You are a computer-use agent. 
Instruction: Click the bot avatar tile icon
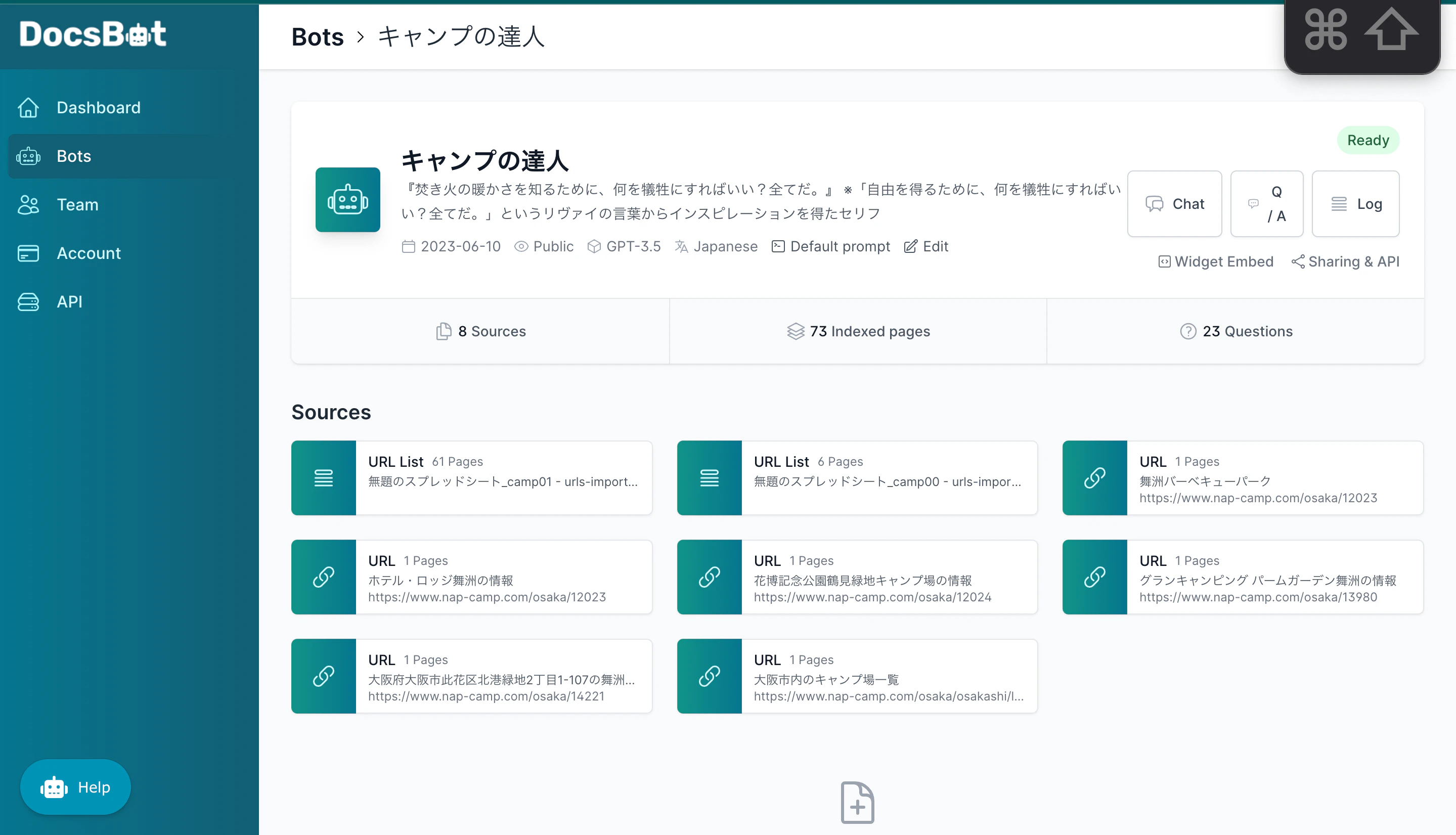347,200
